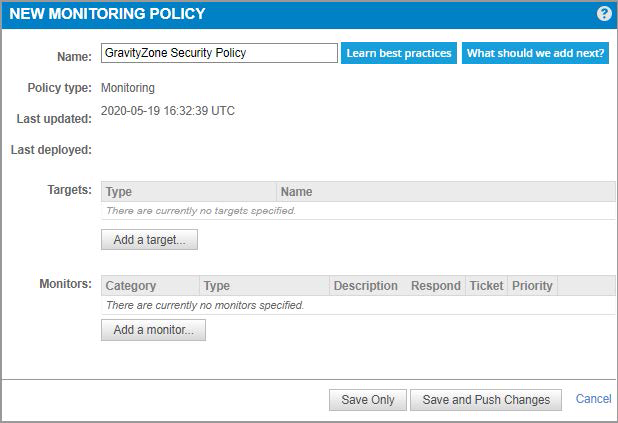
Task: Click Add a target button
Action: tap(149, 240)
